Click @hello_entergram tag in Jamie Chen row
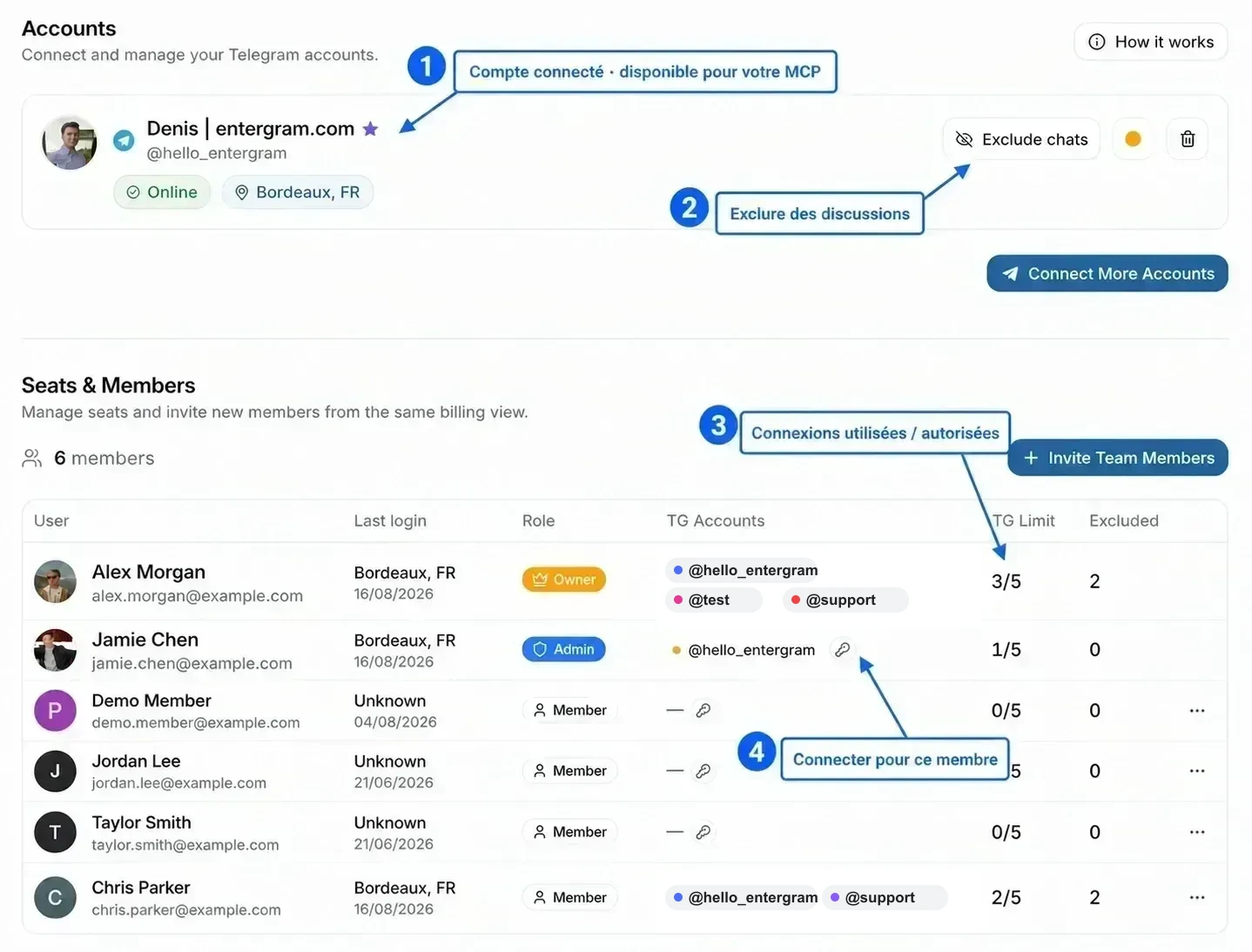Image resolution: width=1252 pixels, height=952 pixels. 743,650
